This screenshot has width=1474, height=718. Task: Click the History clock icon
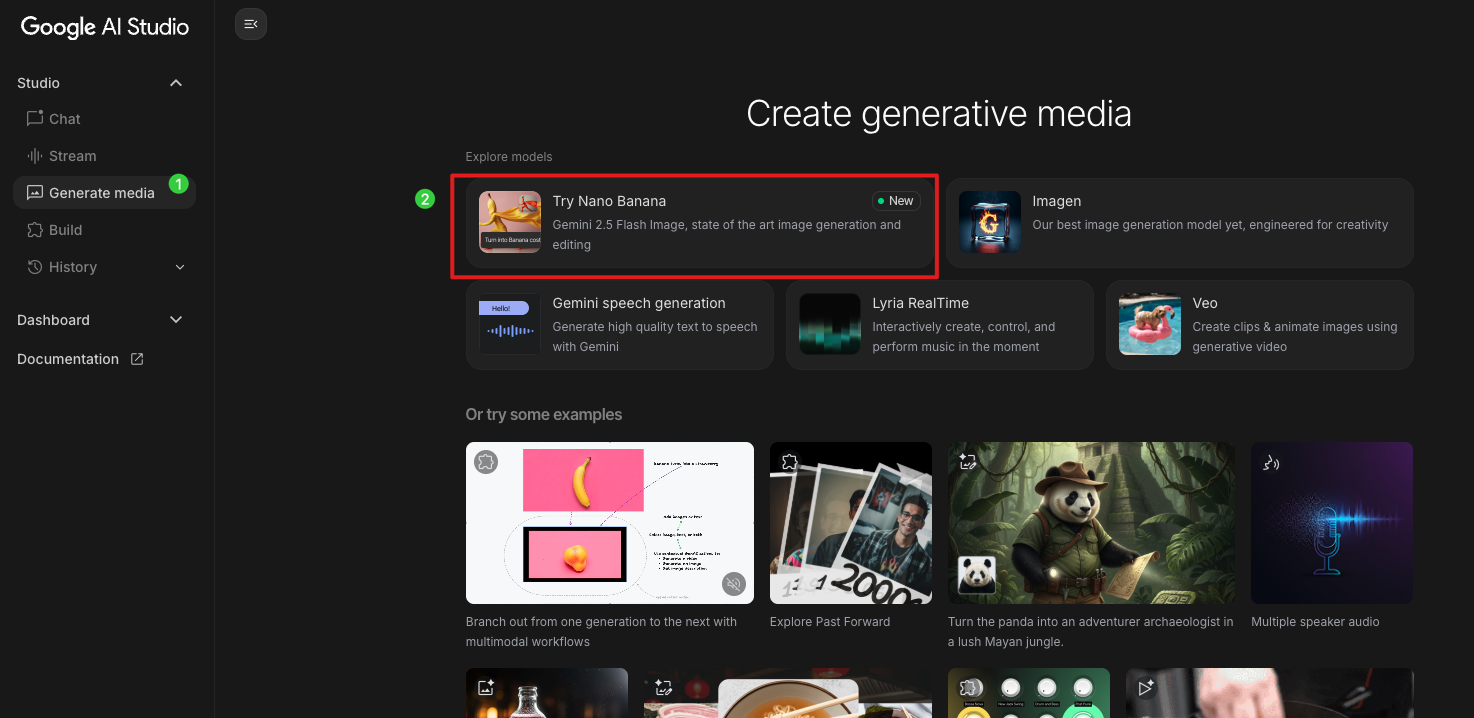click(x=35, y=267)
